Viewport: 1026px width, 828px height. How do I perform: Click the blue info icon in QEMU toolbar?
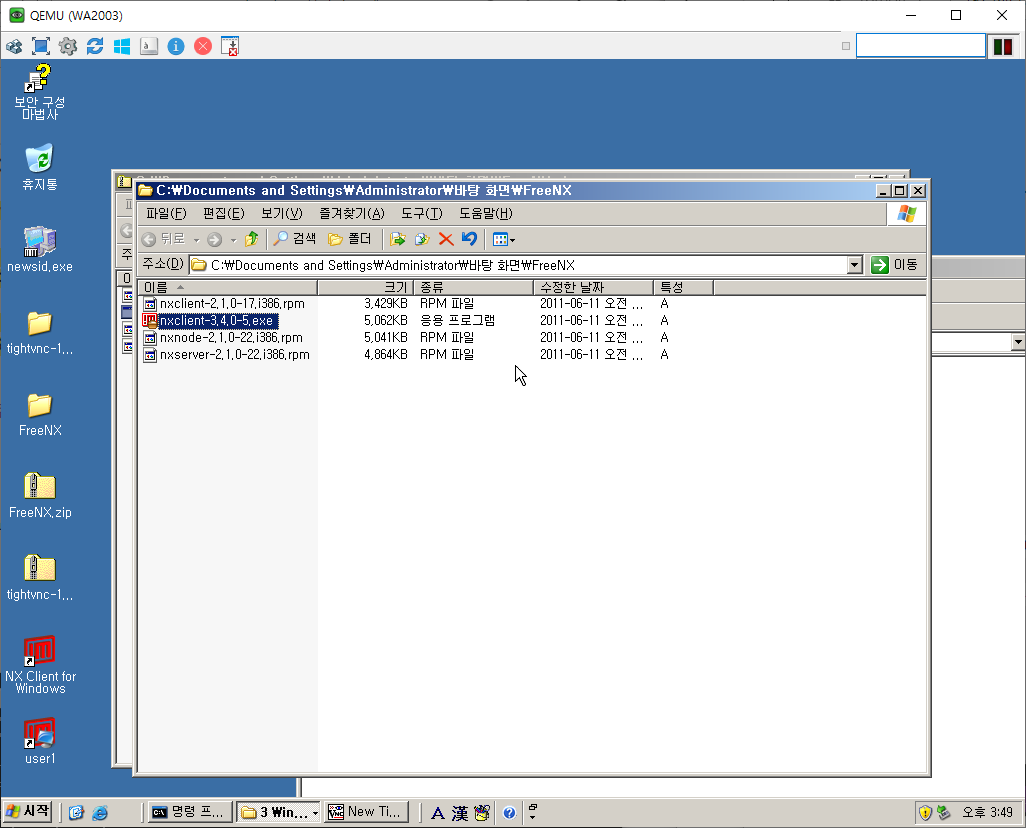176,46
